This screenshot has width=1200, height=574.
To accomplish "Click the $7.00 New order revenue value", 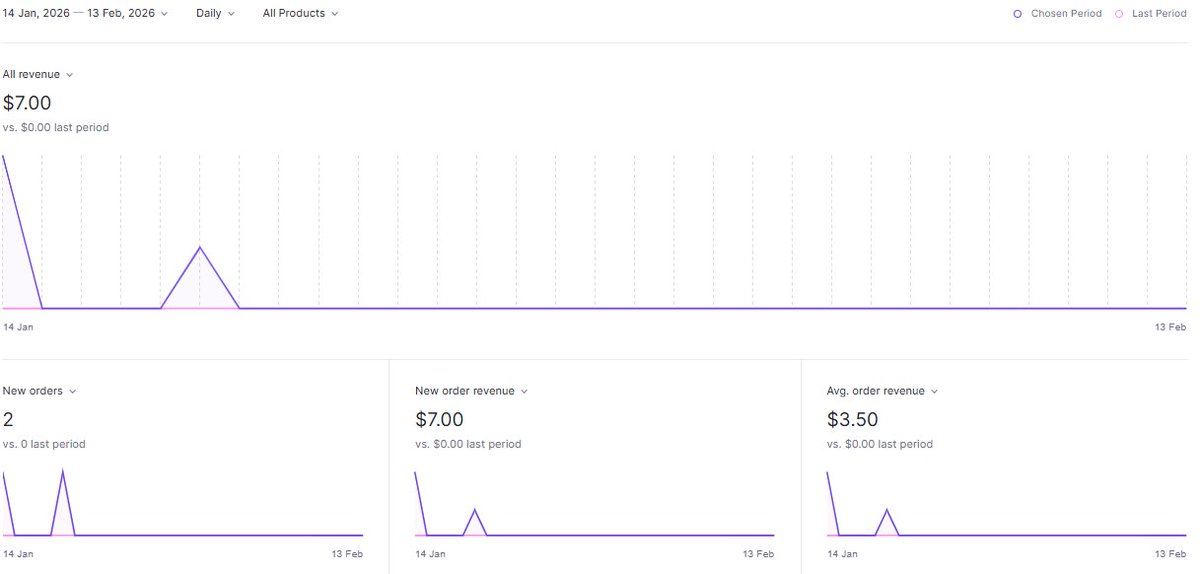I will pos(439,419).
